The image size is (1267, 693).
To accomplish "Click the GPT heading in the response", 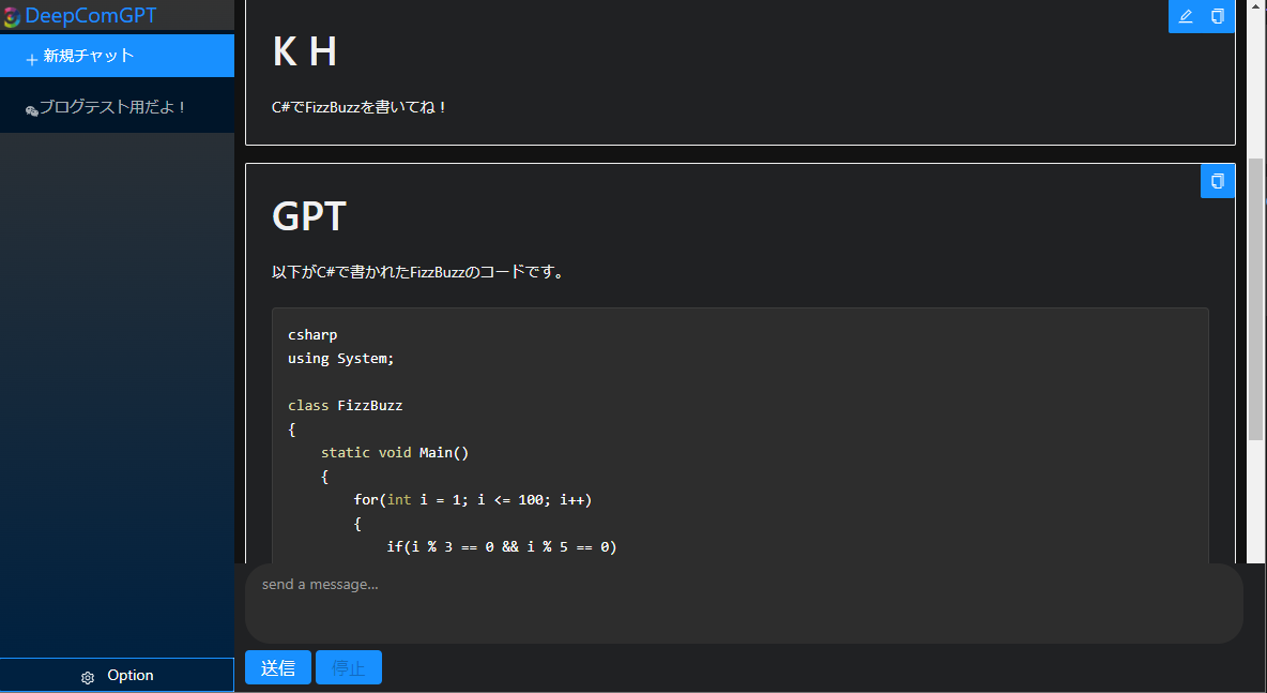I will coord(309,216).
